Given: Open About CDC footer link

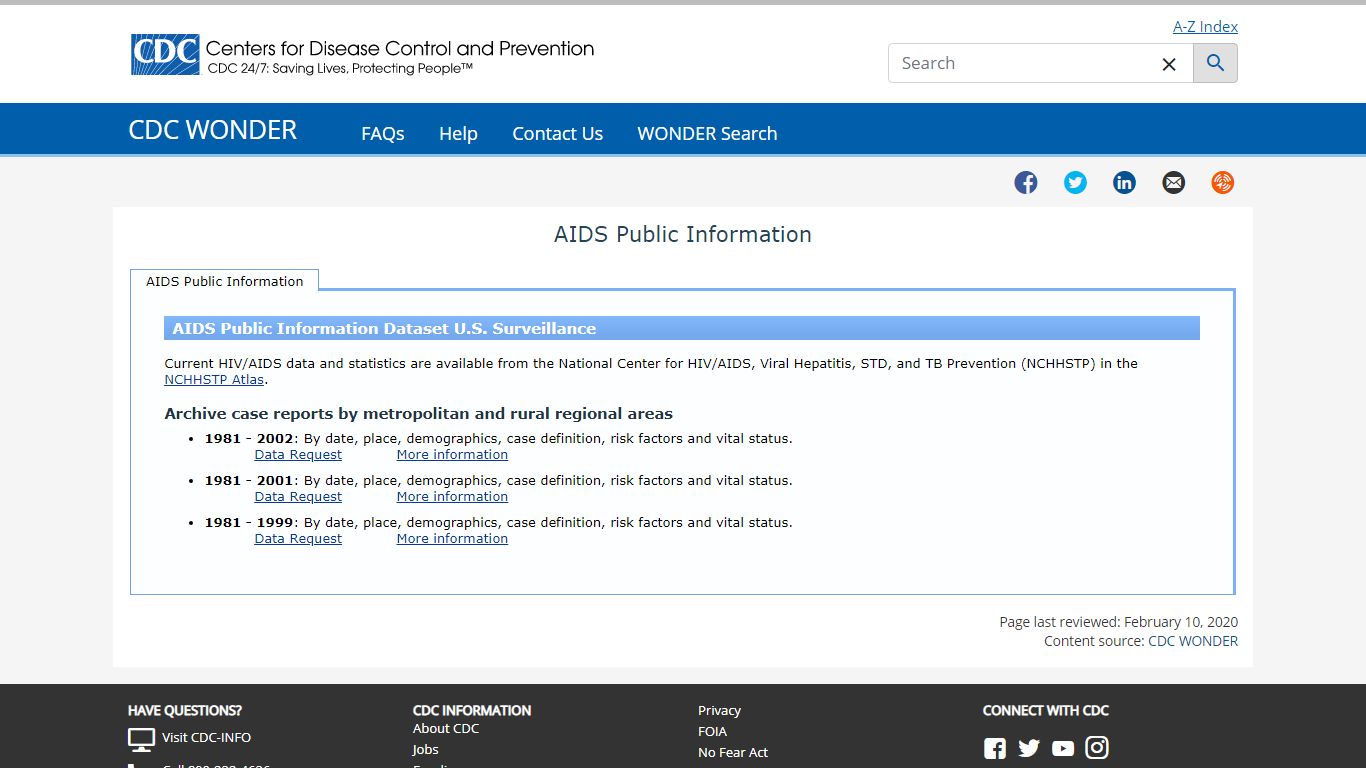Looking at the screenshot, I should [x=446, y=729].
